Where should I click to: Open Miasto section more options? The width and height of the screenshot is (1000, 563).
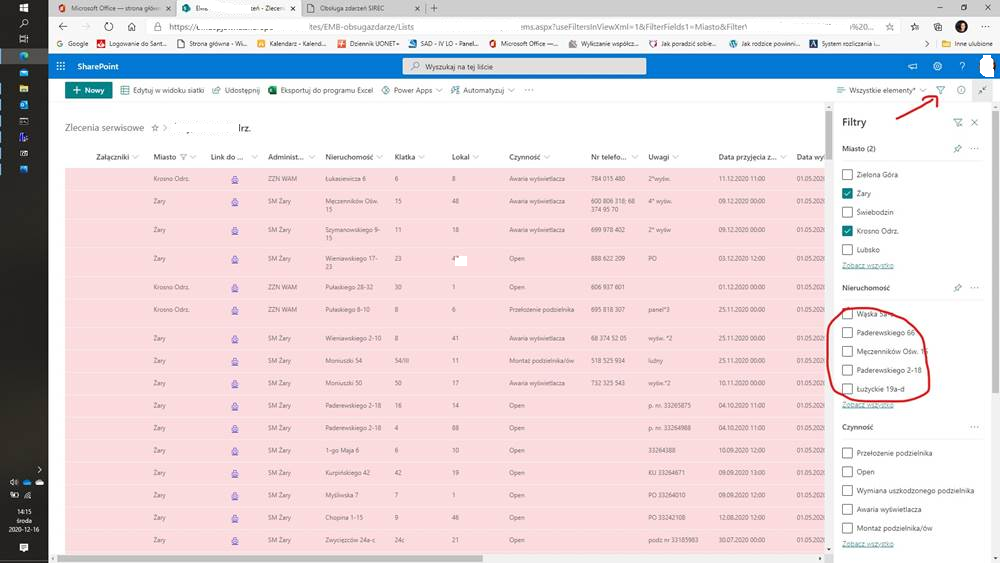tap(974, 149)
